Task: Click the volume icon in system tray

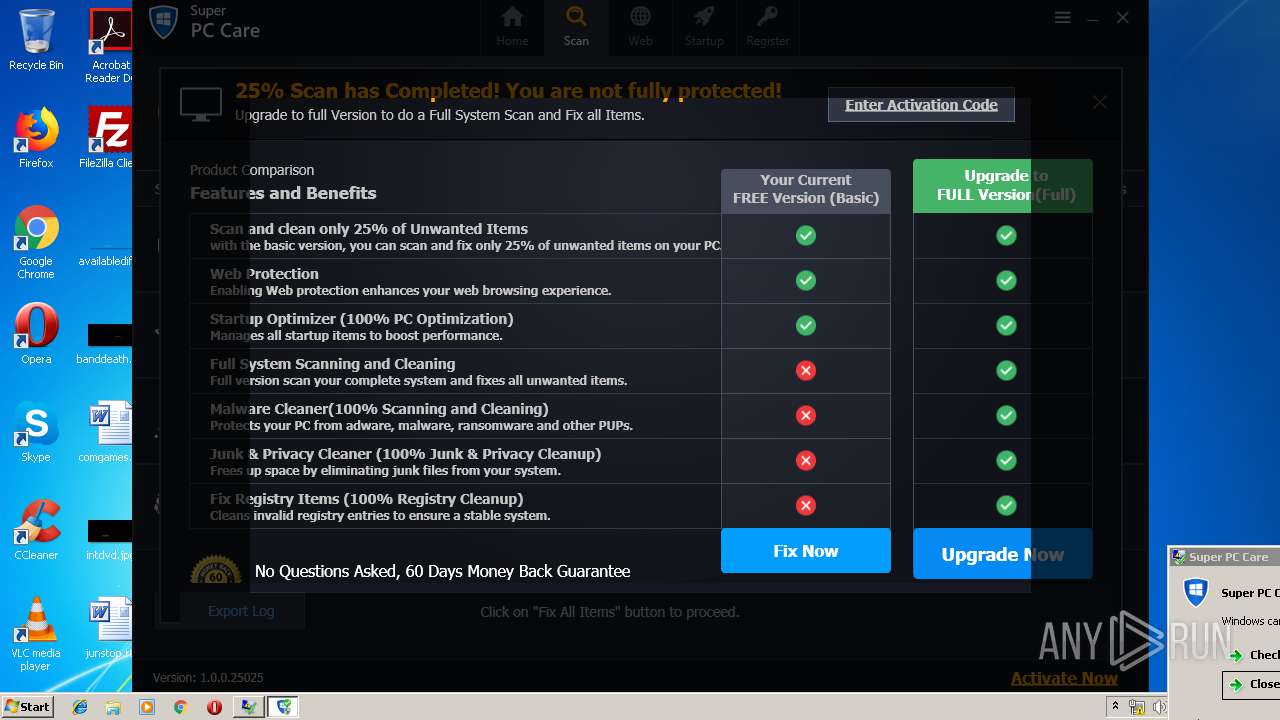Action: pos(1158,707)
